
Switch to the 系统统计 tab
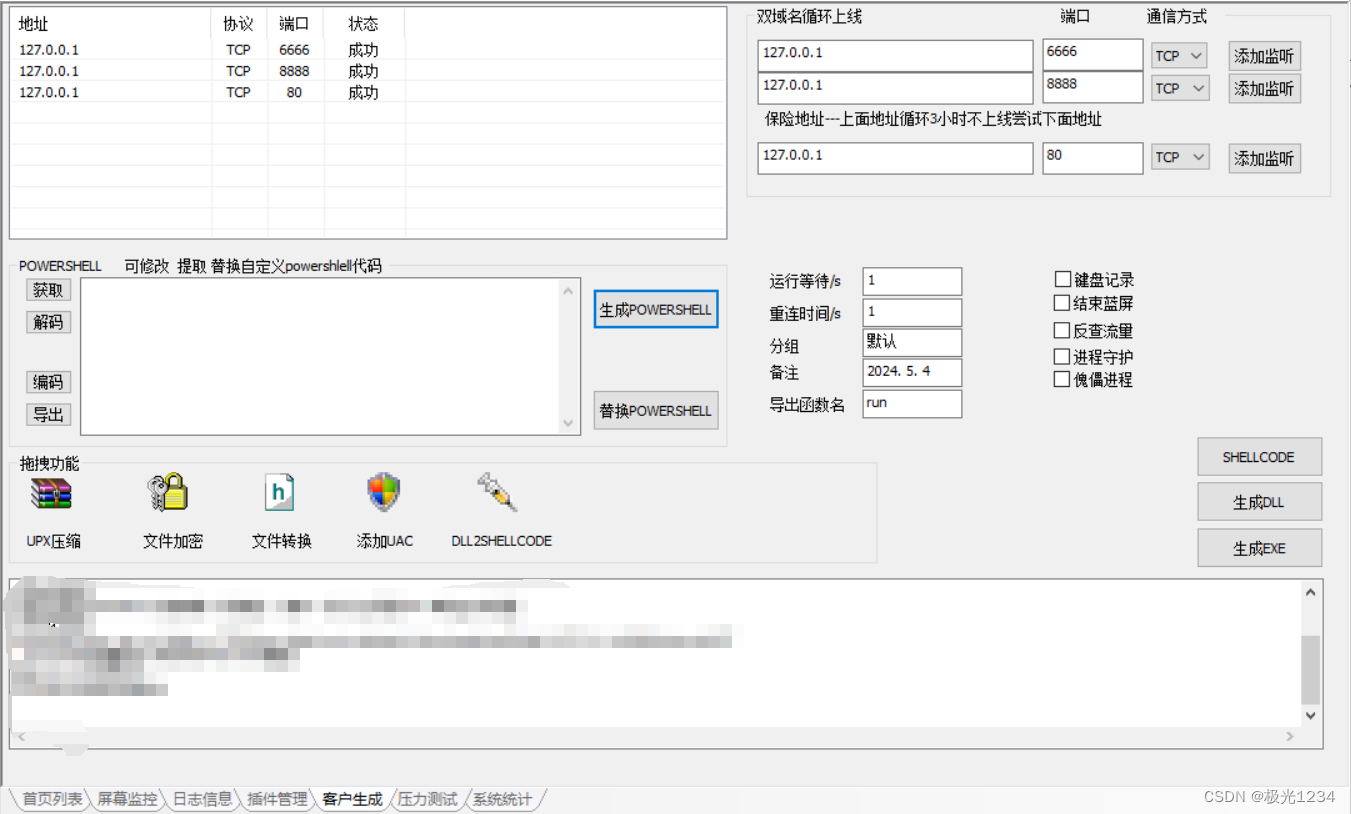pyautogui.click(x=502, y=799)
